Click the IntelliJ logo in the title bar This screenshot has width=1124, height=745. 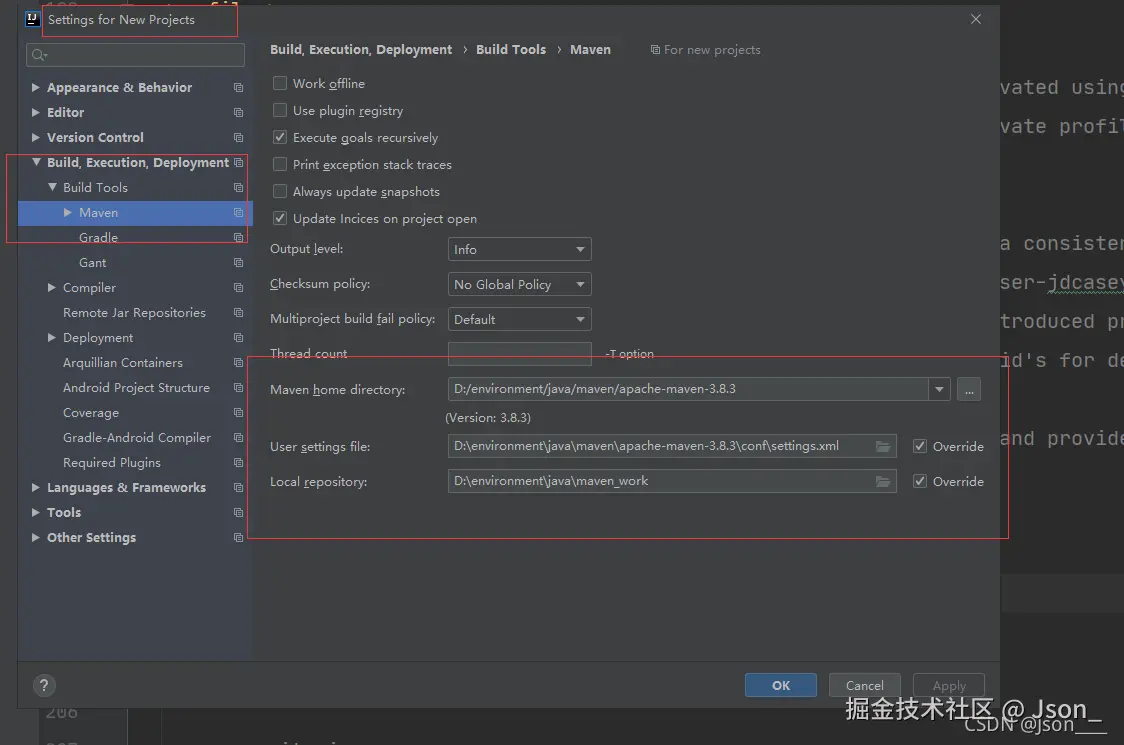[32, 19]
